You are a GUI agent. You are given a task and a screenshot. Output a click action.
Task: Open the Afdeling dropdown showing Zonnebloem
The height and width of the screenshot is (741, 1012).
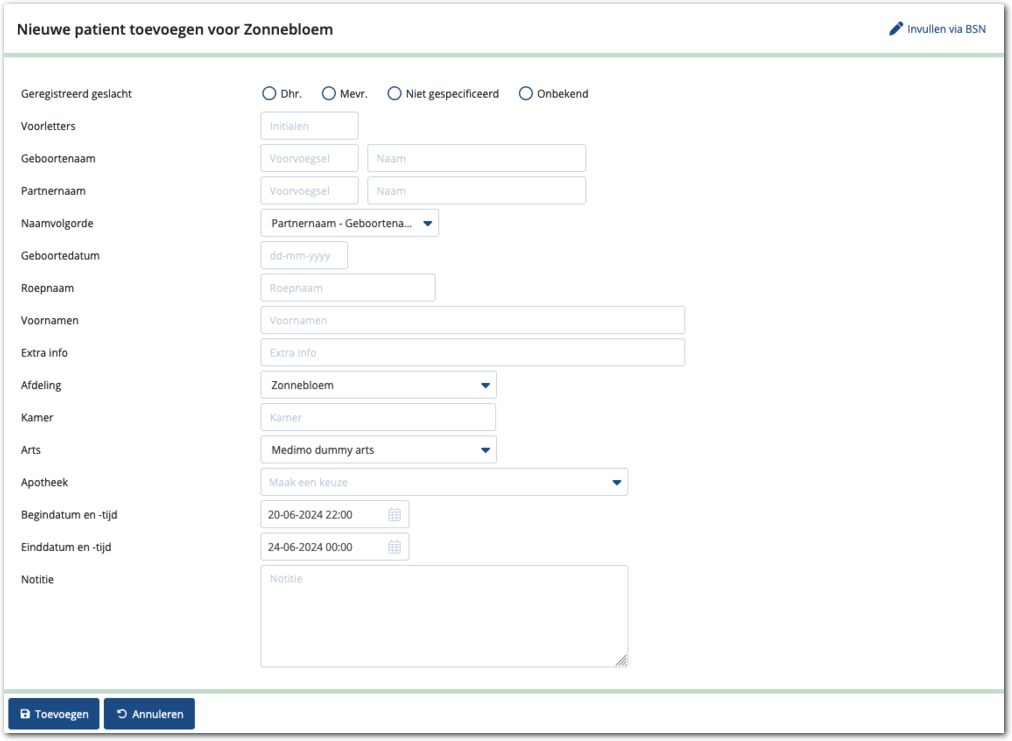pyautogui.click(x=378, y=385)
